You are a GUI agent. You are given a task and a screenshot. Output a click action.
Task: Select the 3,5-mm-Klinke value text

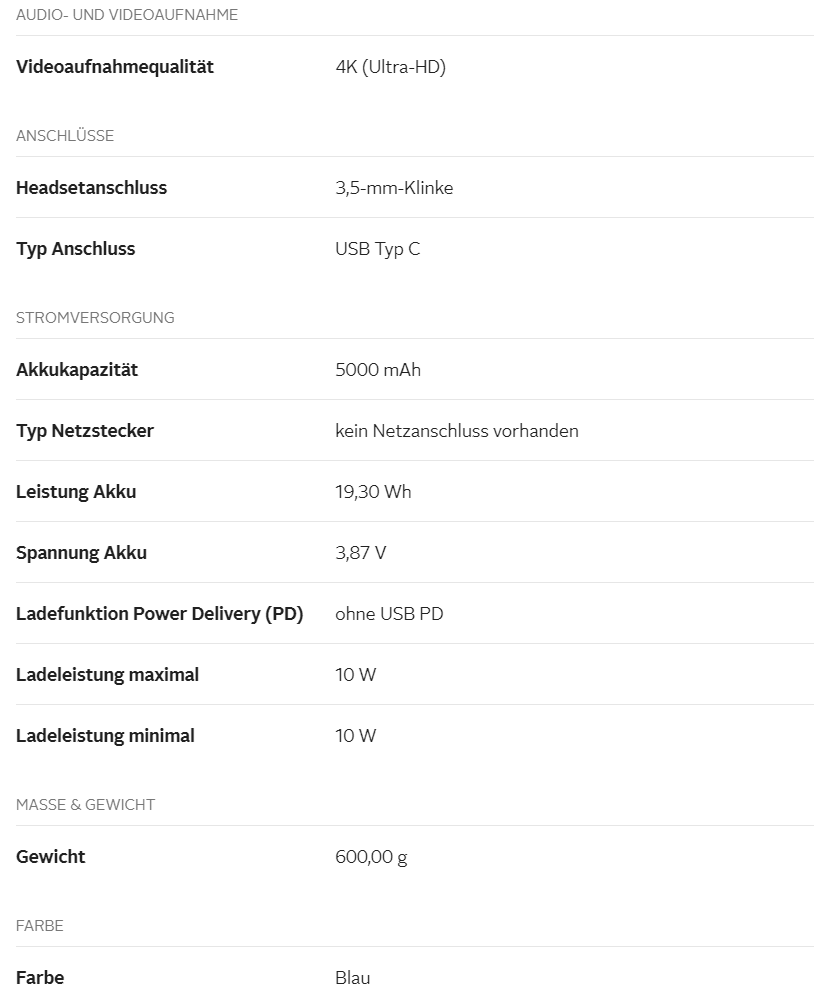point(394,188)
